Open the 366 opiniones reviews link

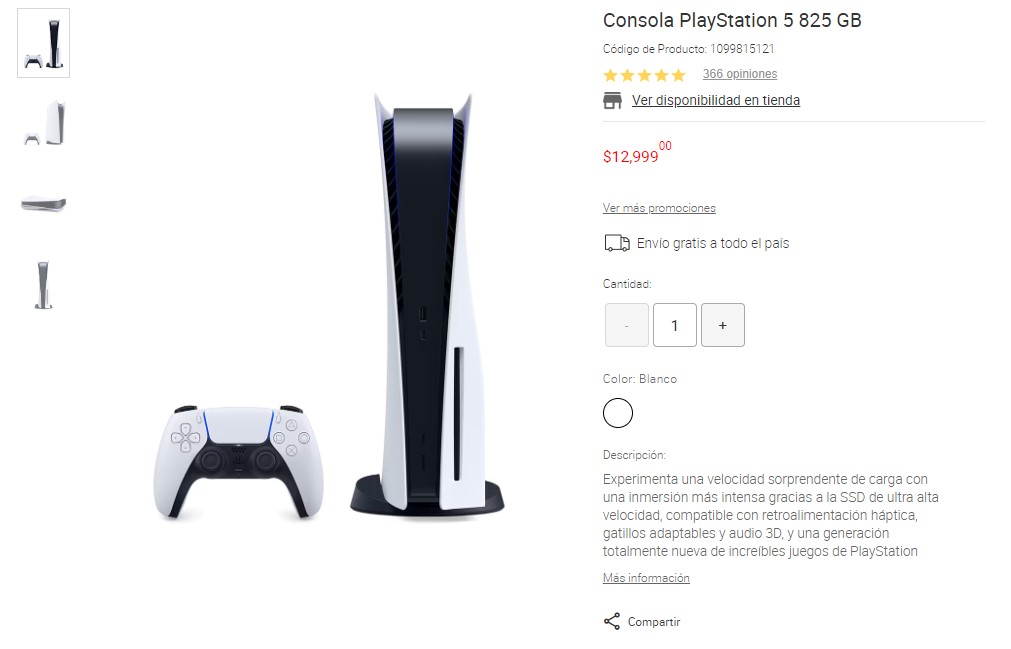pyautogui.click(x=740, y=74)
